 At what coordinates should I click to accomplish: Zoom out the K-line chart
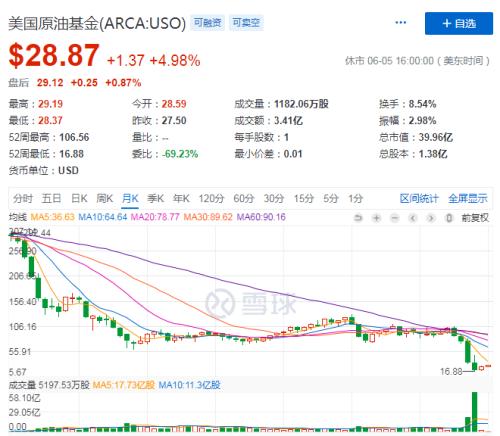[395, 218]
